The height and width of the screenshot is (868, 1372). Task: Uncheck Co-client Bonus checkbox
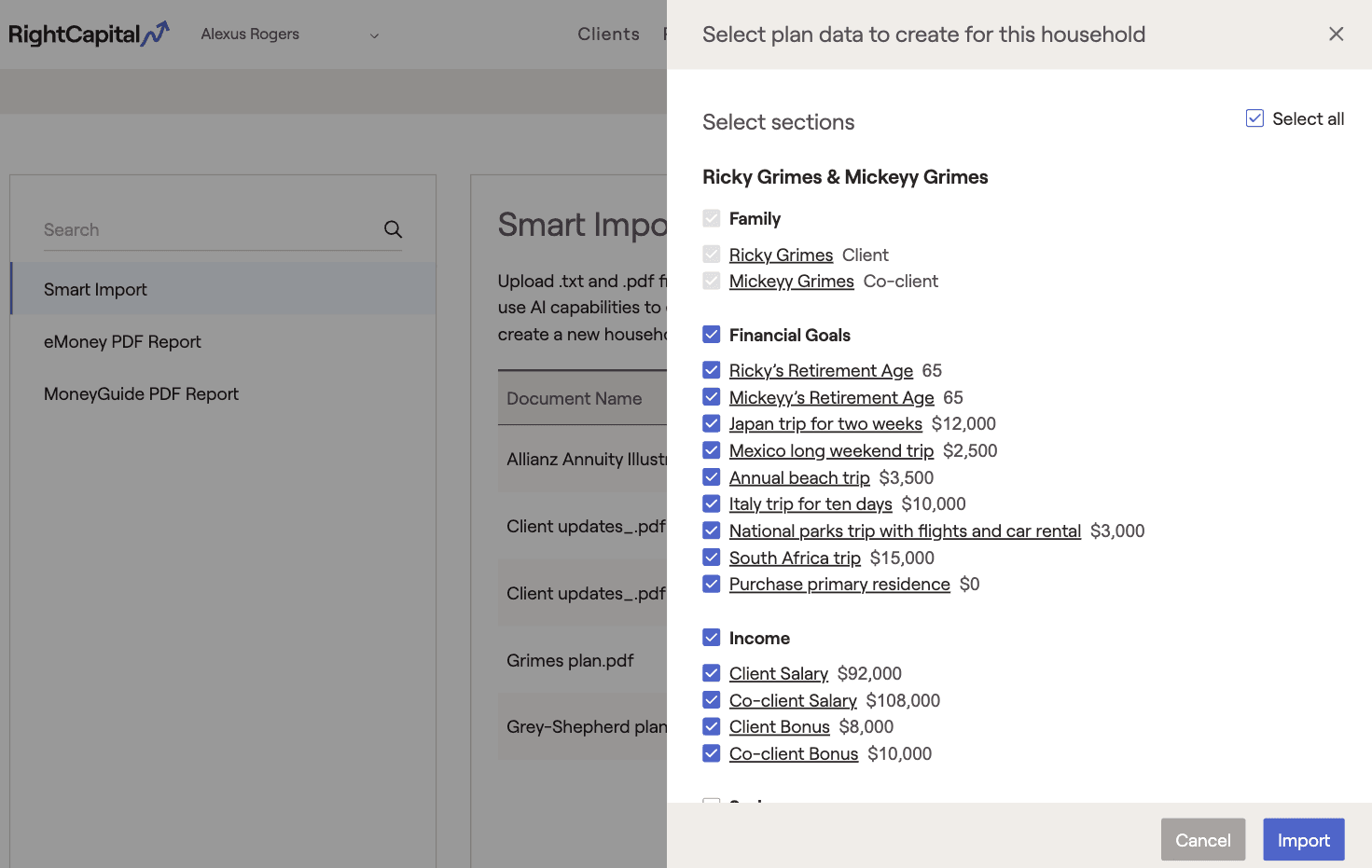[x=712, y=752]
